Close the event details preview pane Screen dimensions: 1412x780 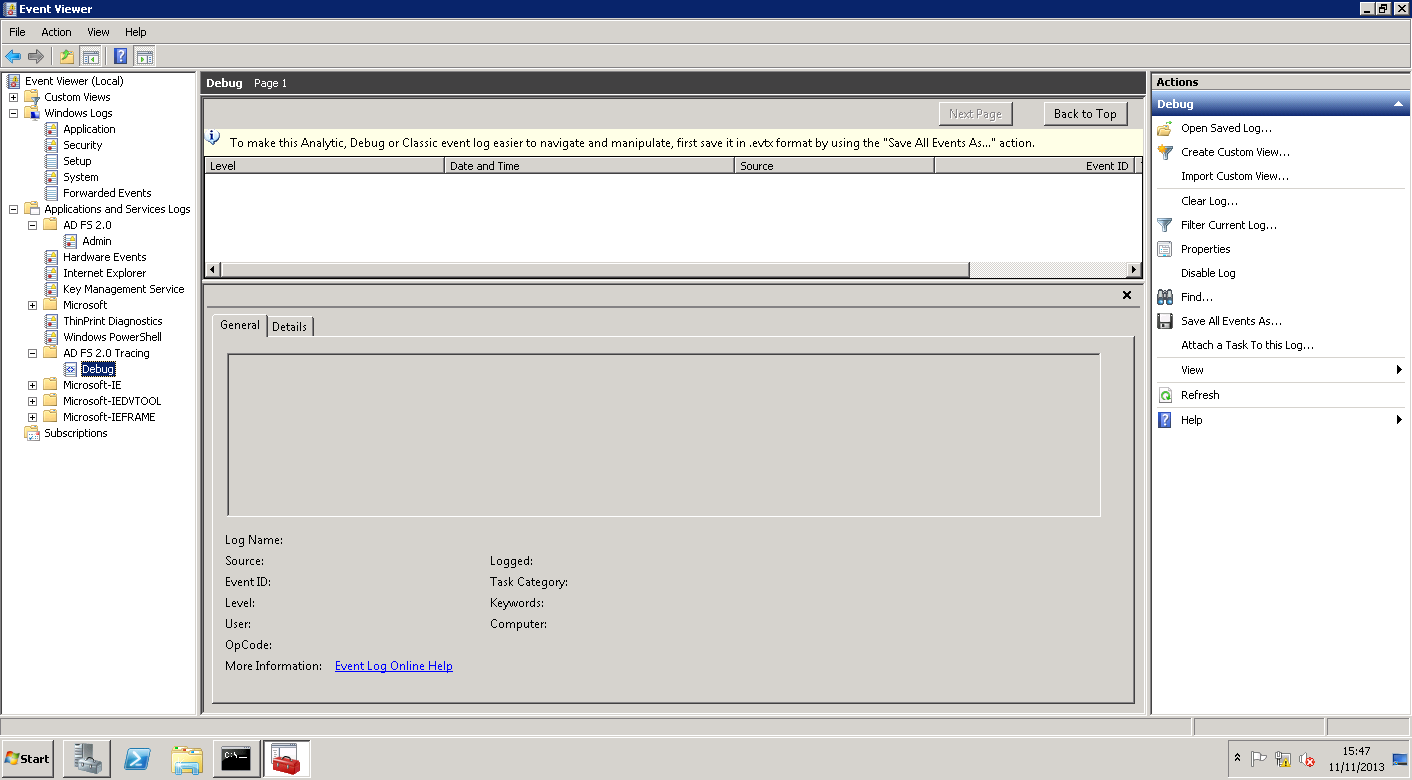point(1127,295)
